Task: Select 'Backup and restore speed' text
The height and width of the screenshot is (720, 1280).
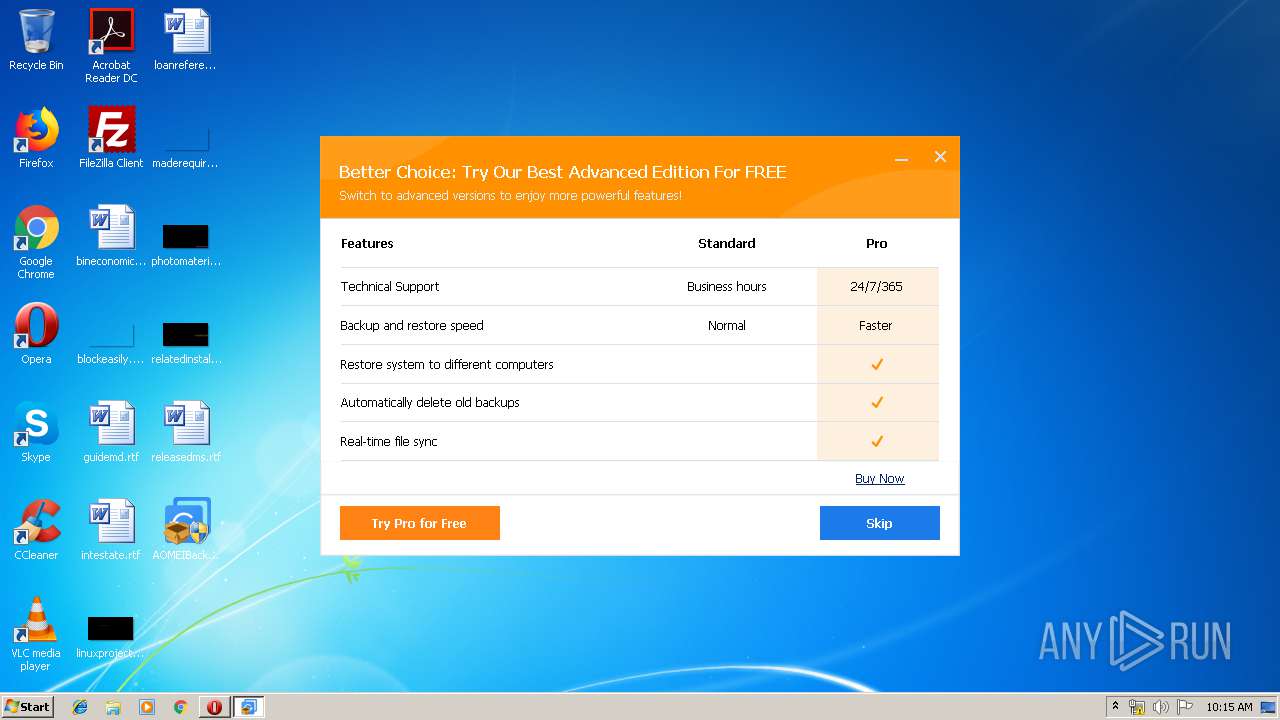Action: pyautogui.click(x=412, y=326)
